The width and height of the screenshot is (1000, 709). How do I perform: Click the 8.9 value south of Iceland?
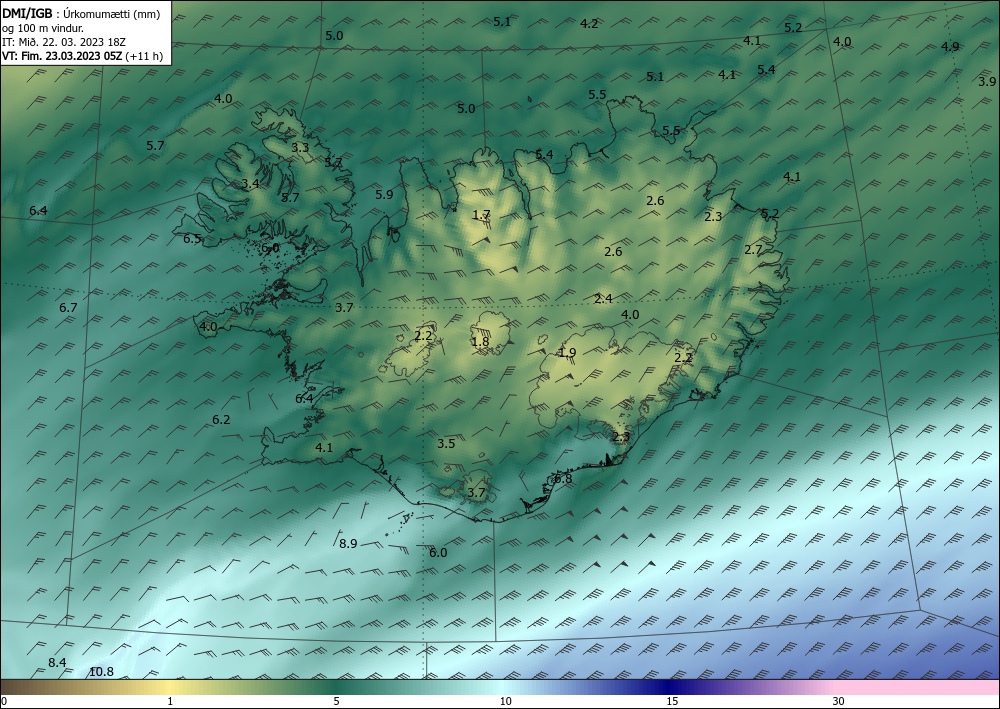tap(348, 544)
